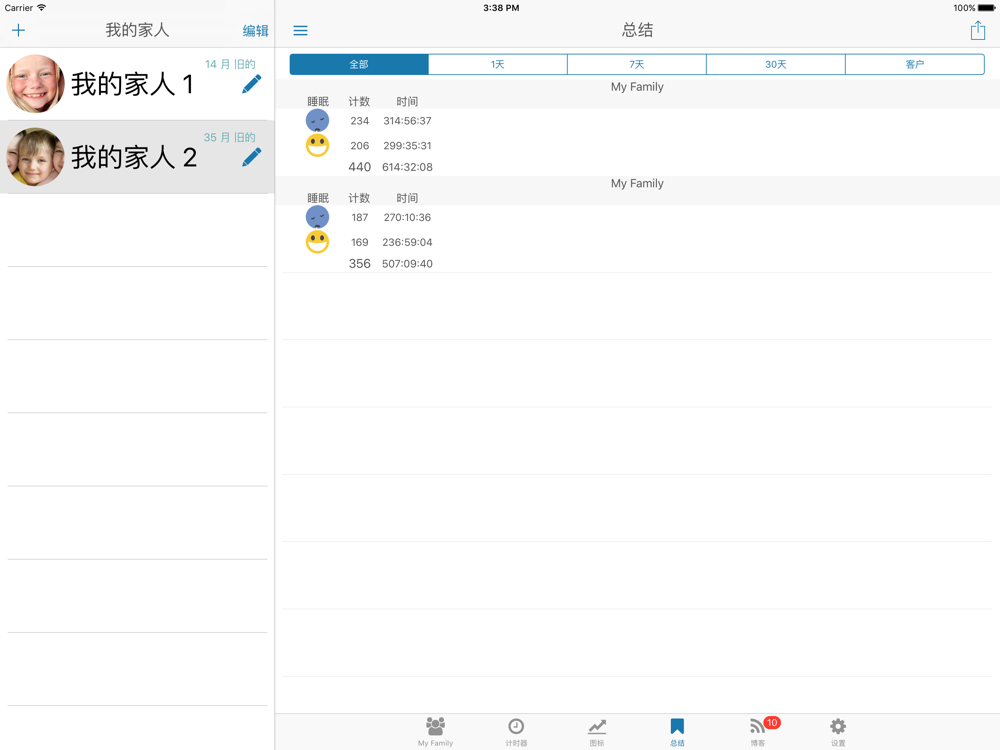The height and width of the screenshot is (750, 1000).
Task: Tap the 我的家人 sidebar title
Action: tap(137, 30)
